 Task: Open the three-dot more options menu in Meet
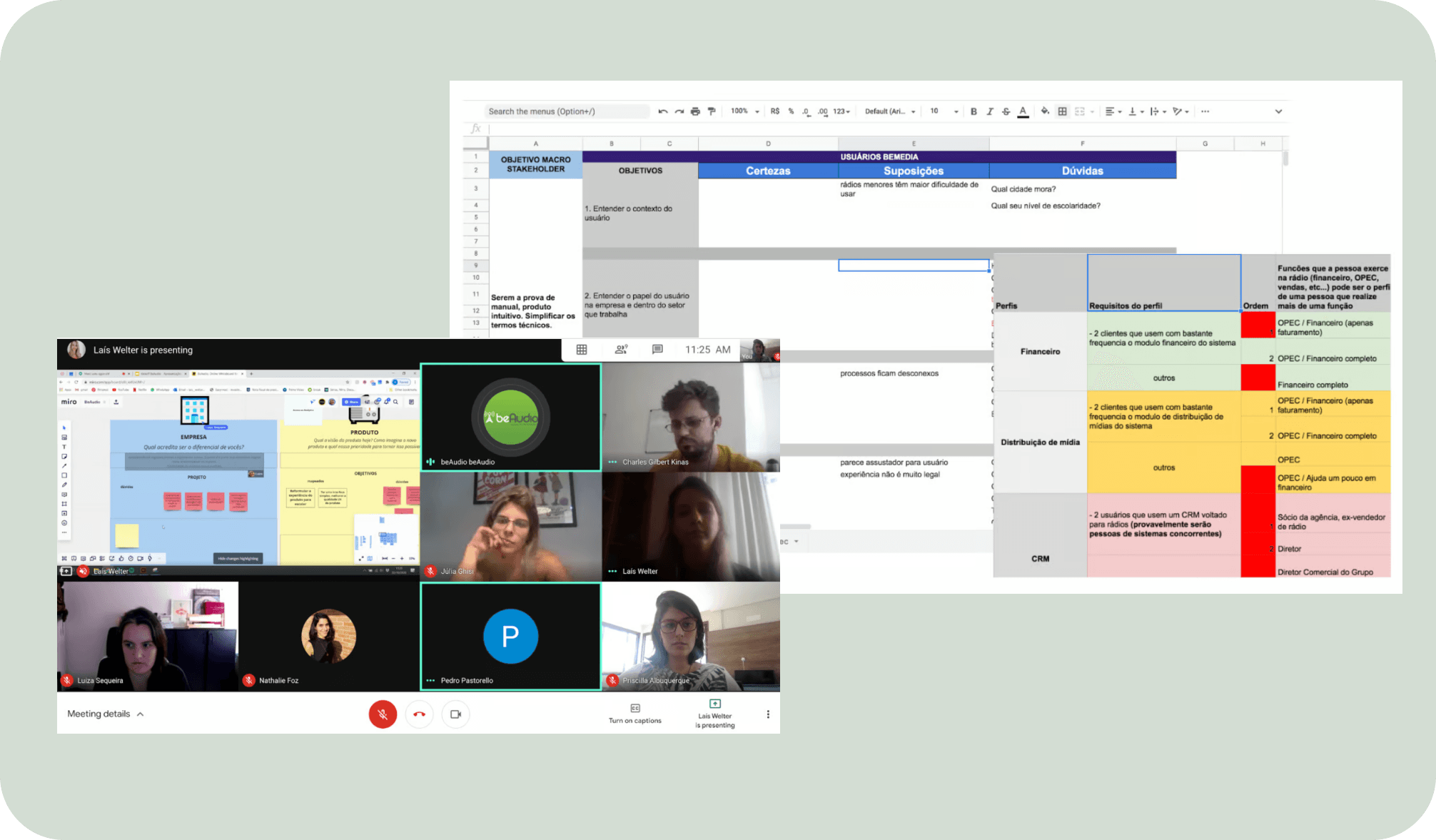(768, 714)
